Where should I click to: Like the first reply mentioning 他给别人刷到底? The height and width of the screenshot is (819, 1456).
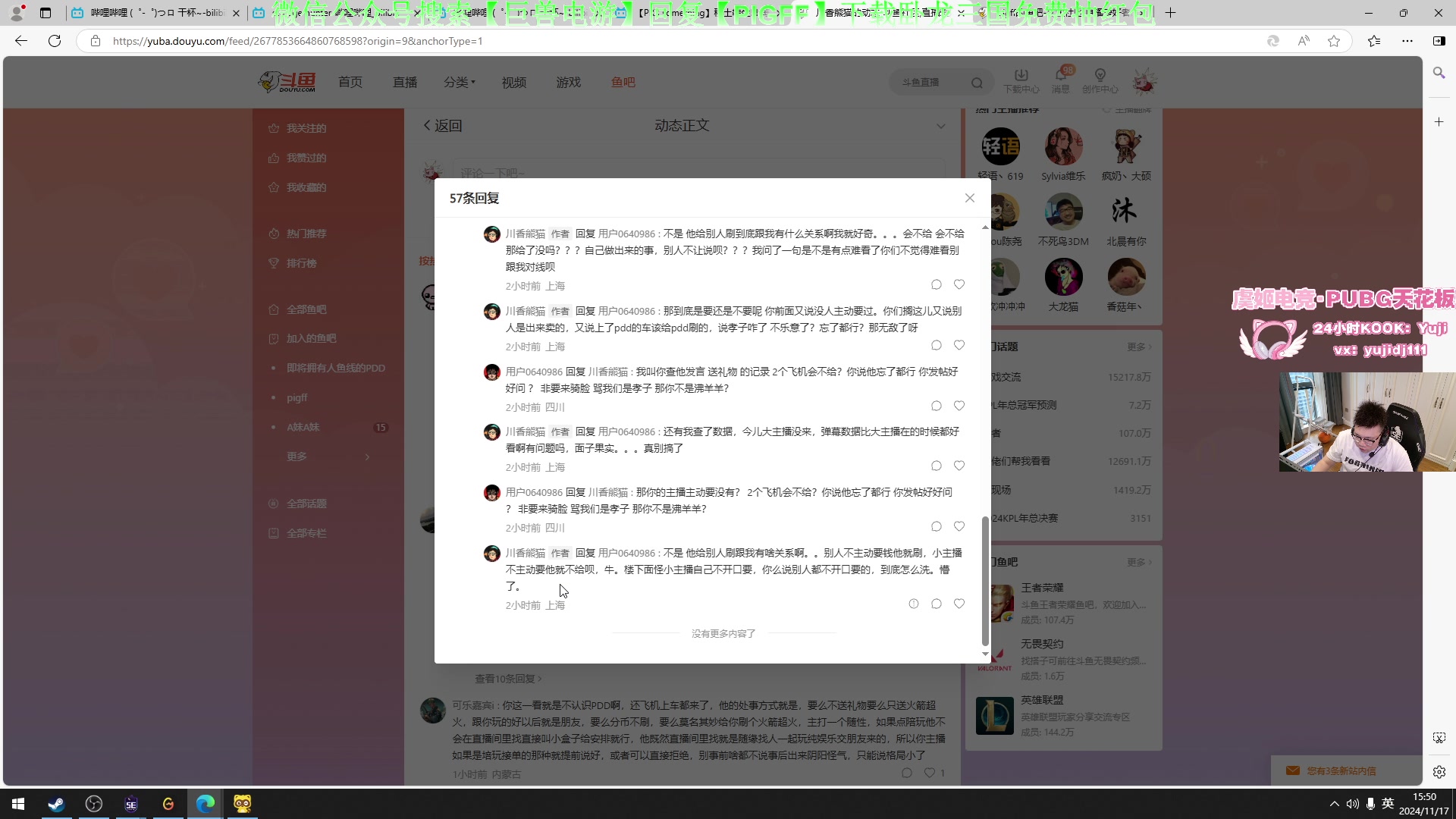click(x=959, y=284)
